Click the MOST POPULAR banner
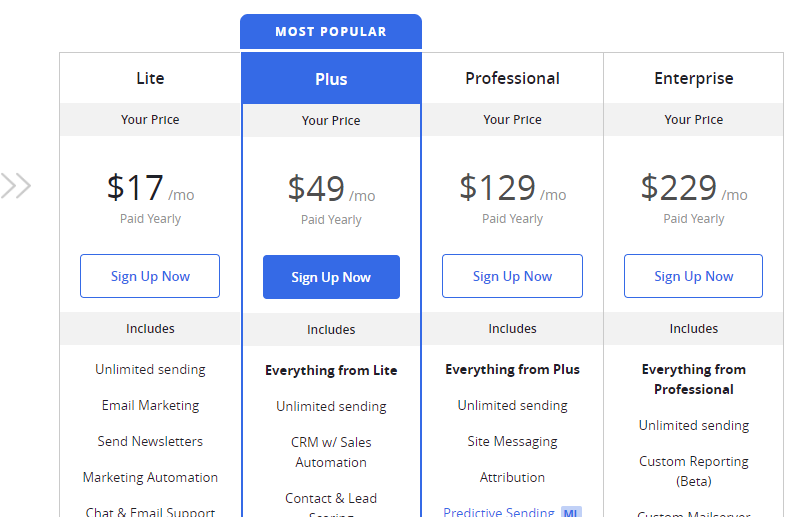Screen dimensions: 786x517 coord(331,32)
